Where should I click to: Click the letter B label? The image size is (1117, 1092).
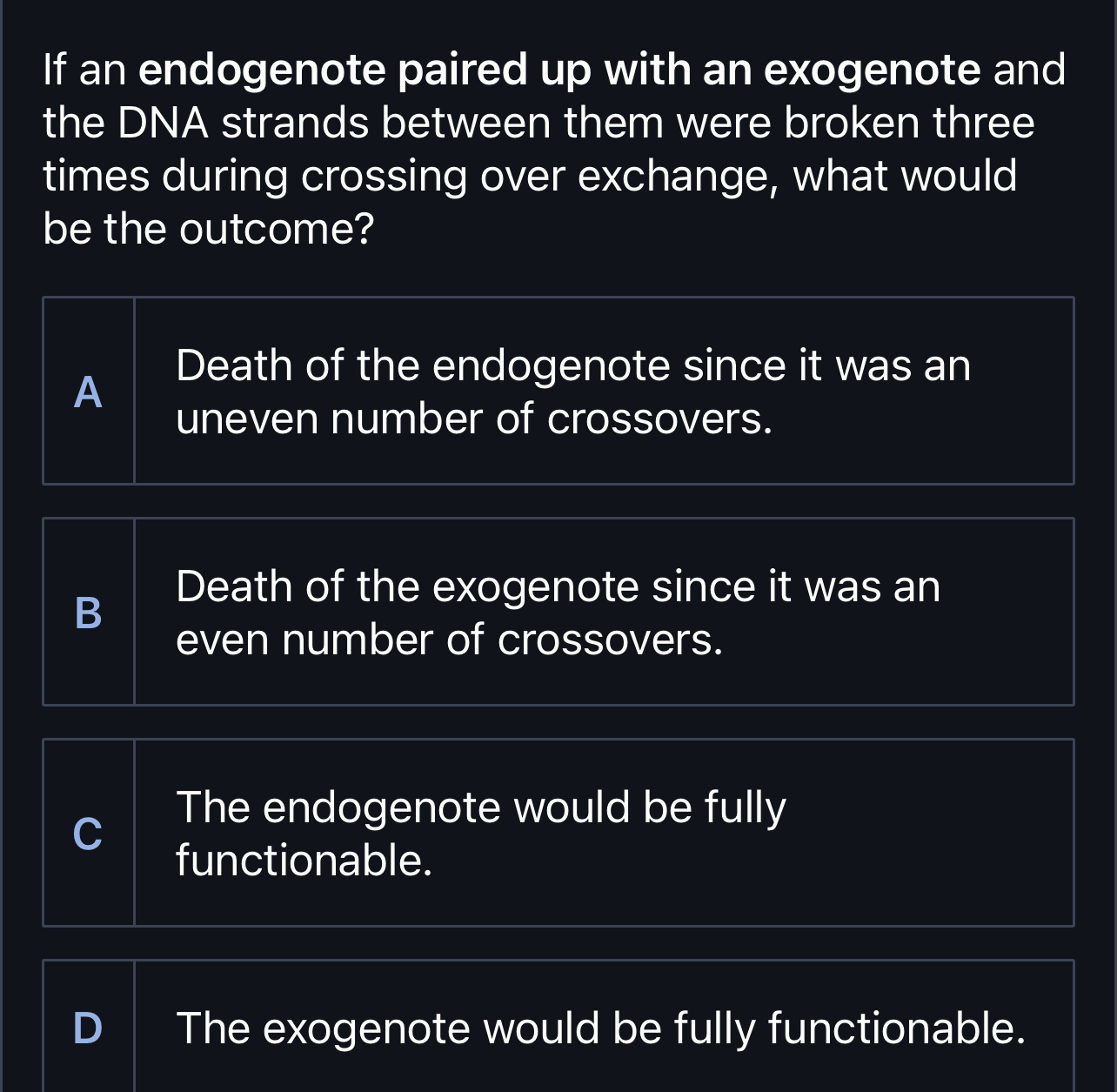point(88,614)
